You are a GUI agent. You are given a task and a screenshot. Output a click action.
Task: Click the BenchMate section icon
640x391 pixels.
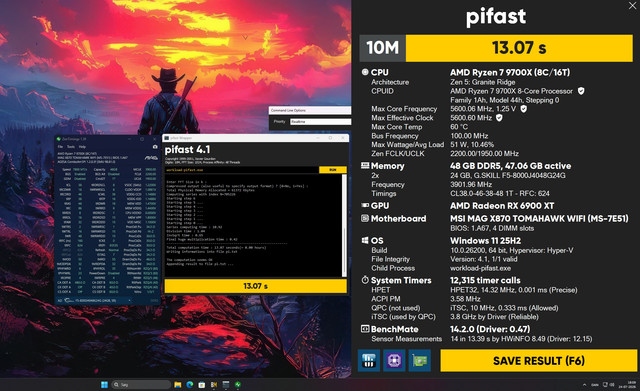pos(365,329)
